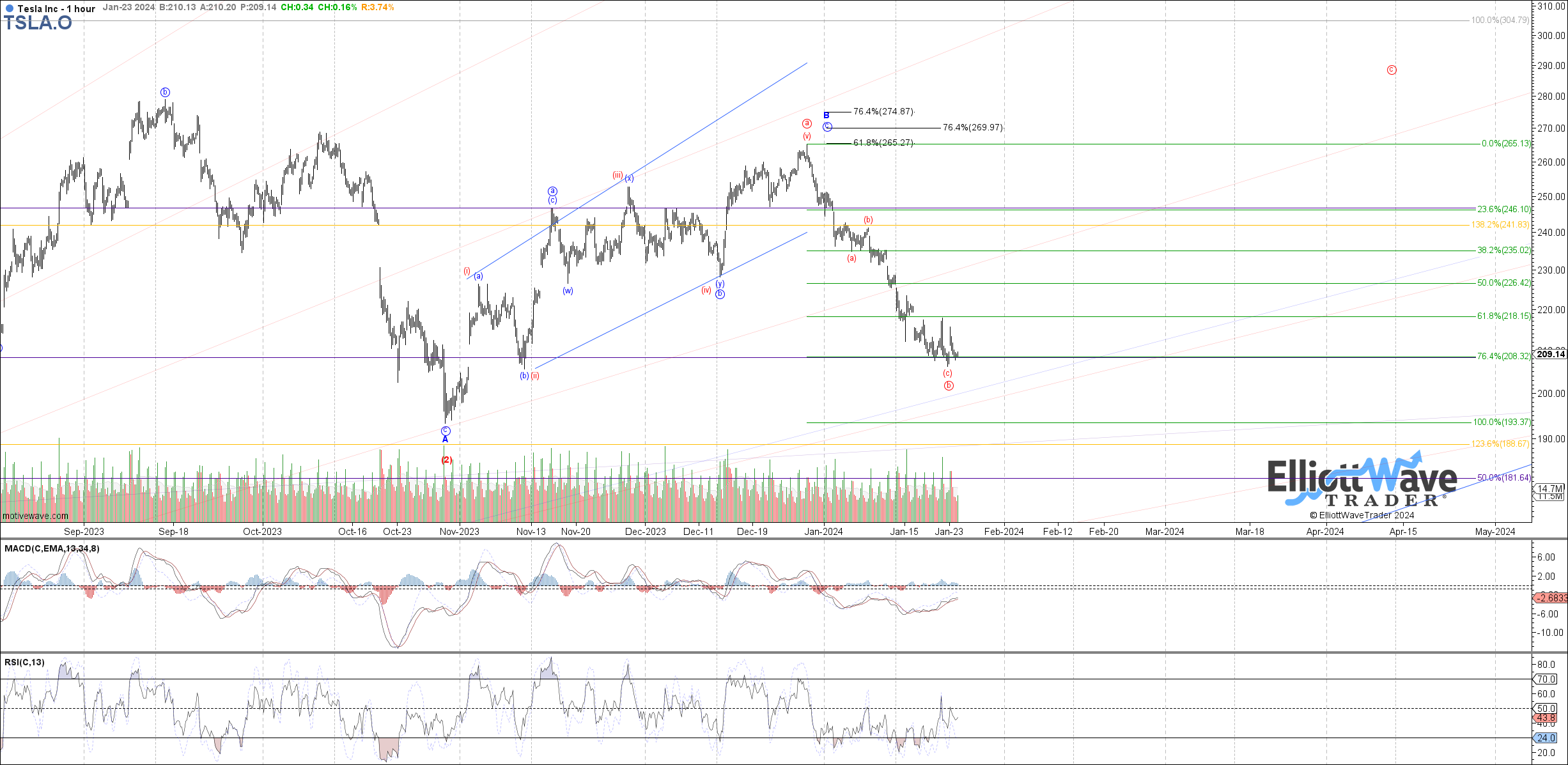
Task: Click the 76.4%(274.87) target label
Action: coord(883,112)
